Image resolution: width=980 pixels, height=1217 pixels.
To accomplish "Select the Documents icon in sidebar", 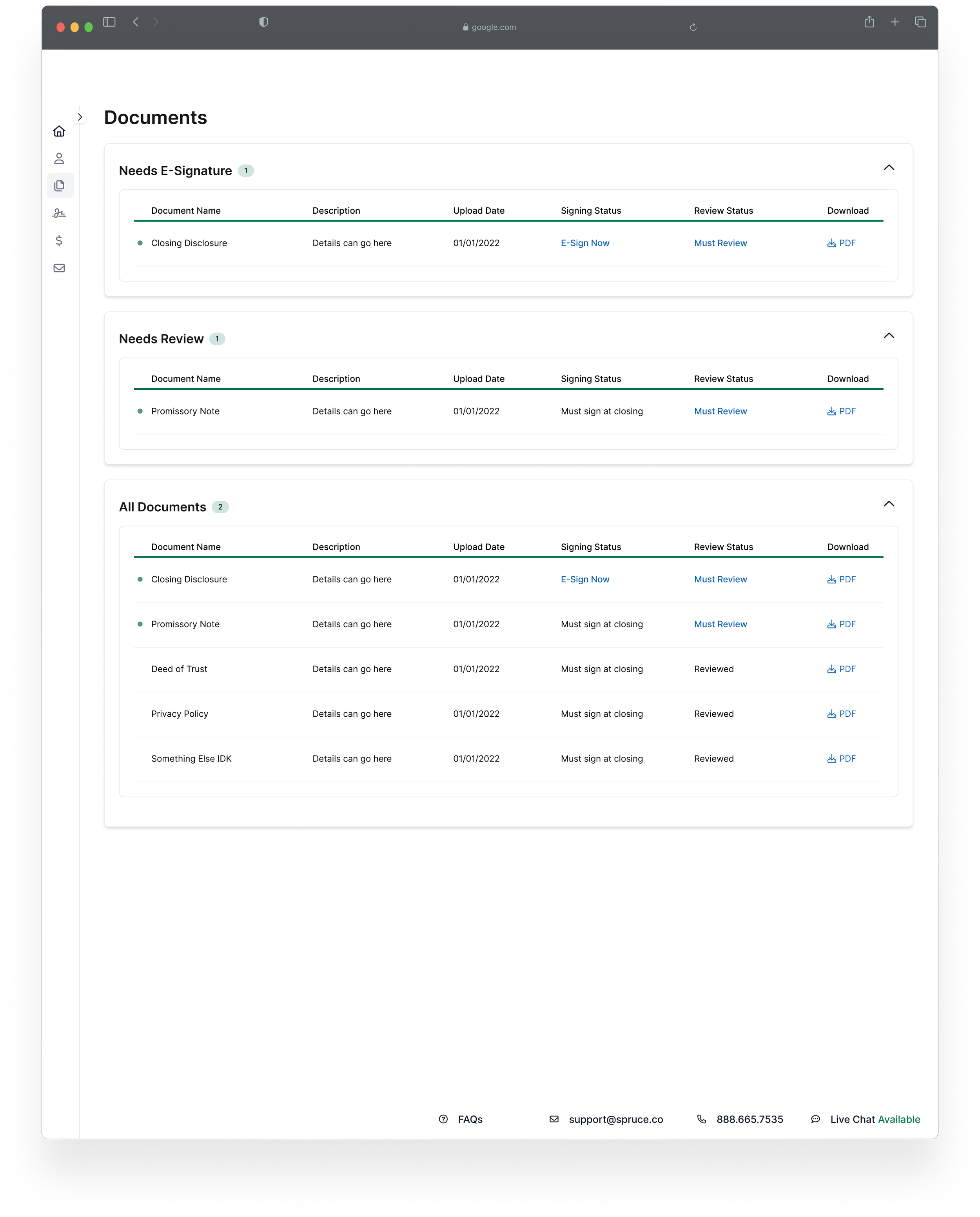I will 60,186.
